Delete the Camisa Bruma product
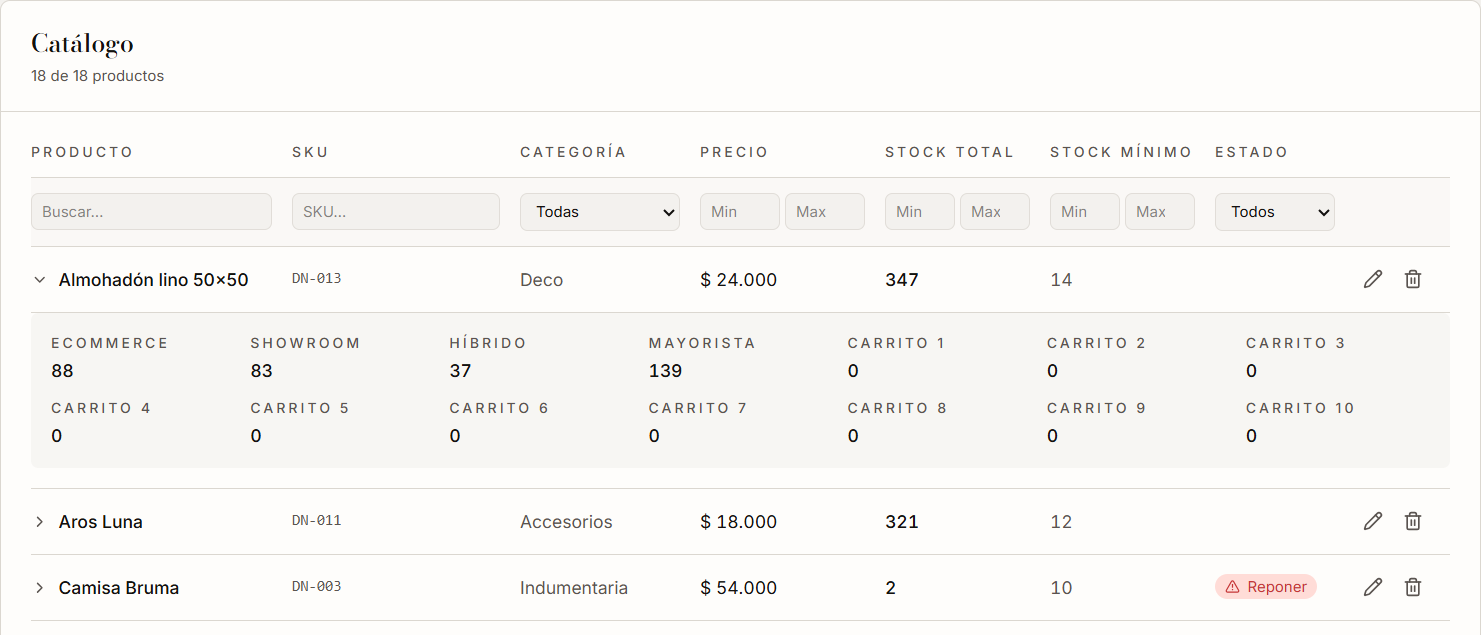The height and width of the screenshot is (635, 1481). pos(1412,587)
